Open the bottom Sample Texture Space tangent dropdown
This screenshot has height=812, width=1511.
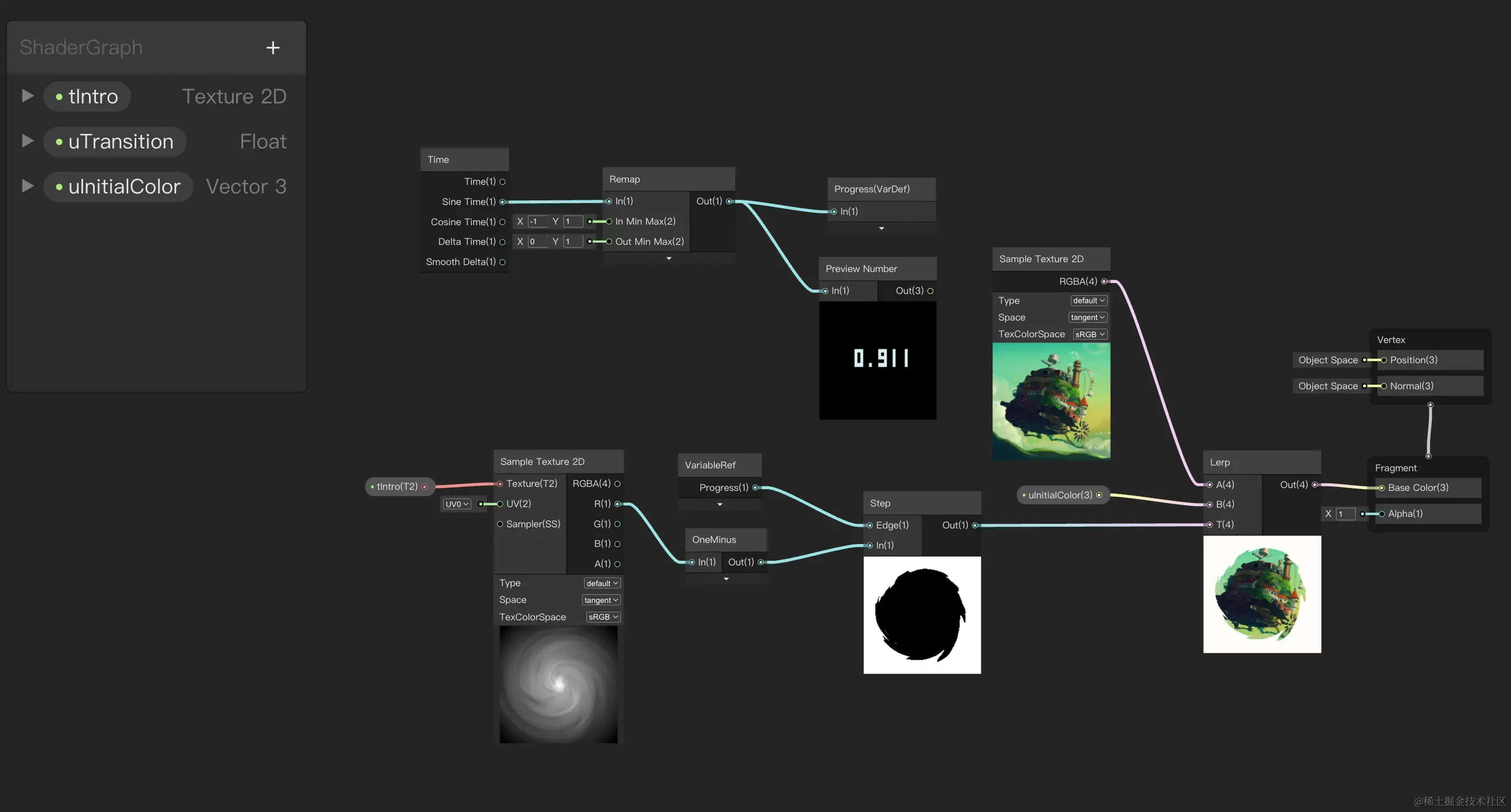(x=601, y=601)
